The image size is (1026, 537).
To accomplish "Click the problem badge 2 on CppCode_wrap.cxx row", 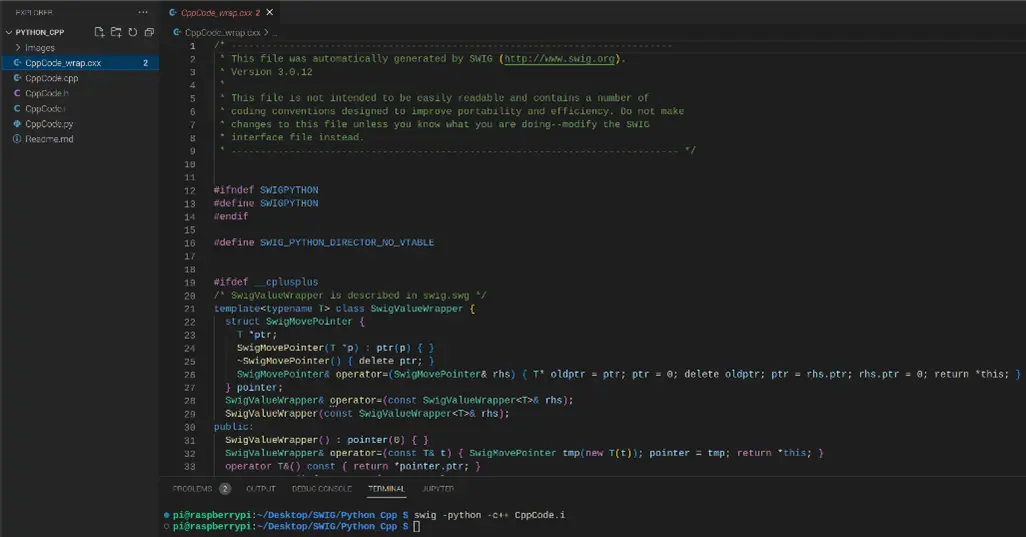I will [x=145, y=63].
